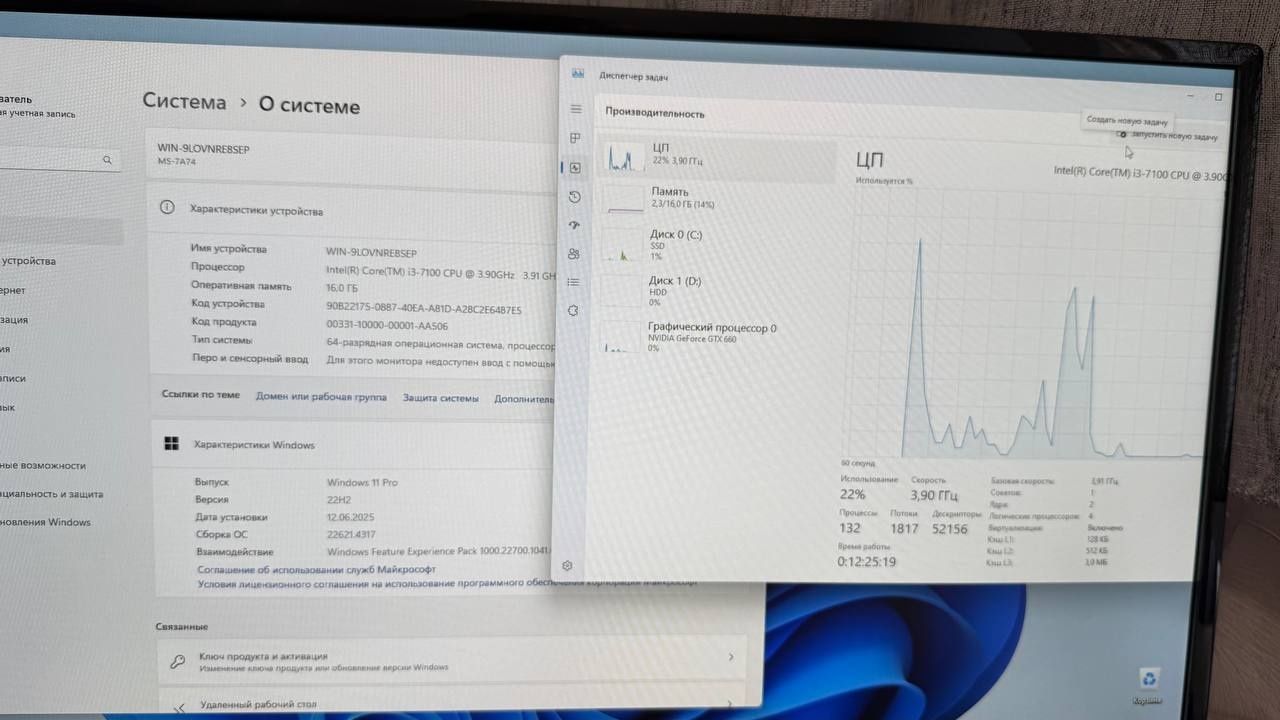Focus the Settings search input field

click(60, 159)
